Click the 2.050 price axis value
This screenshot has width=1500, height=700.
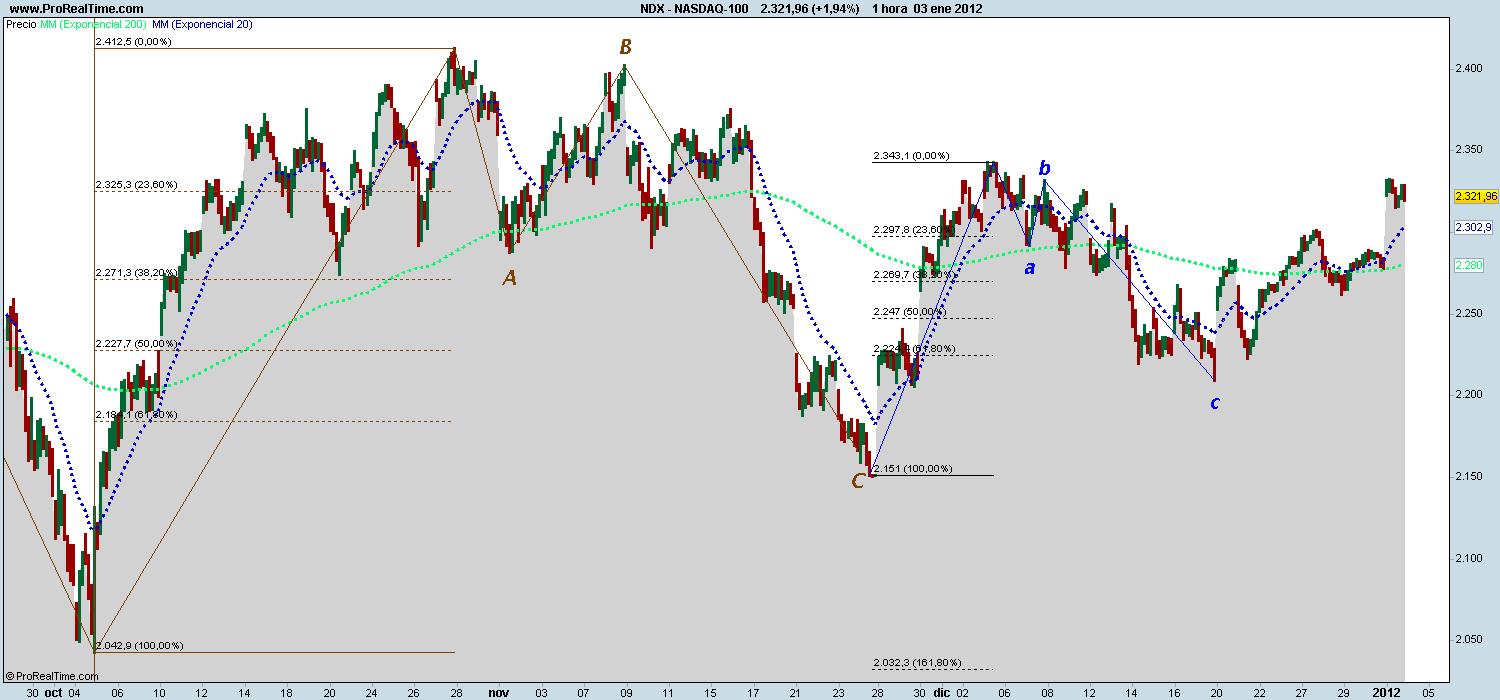click(x=1470, y=639)
